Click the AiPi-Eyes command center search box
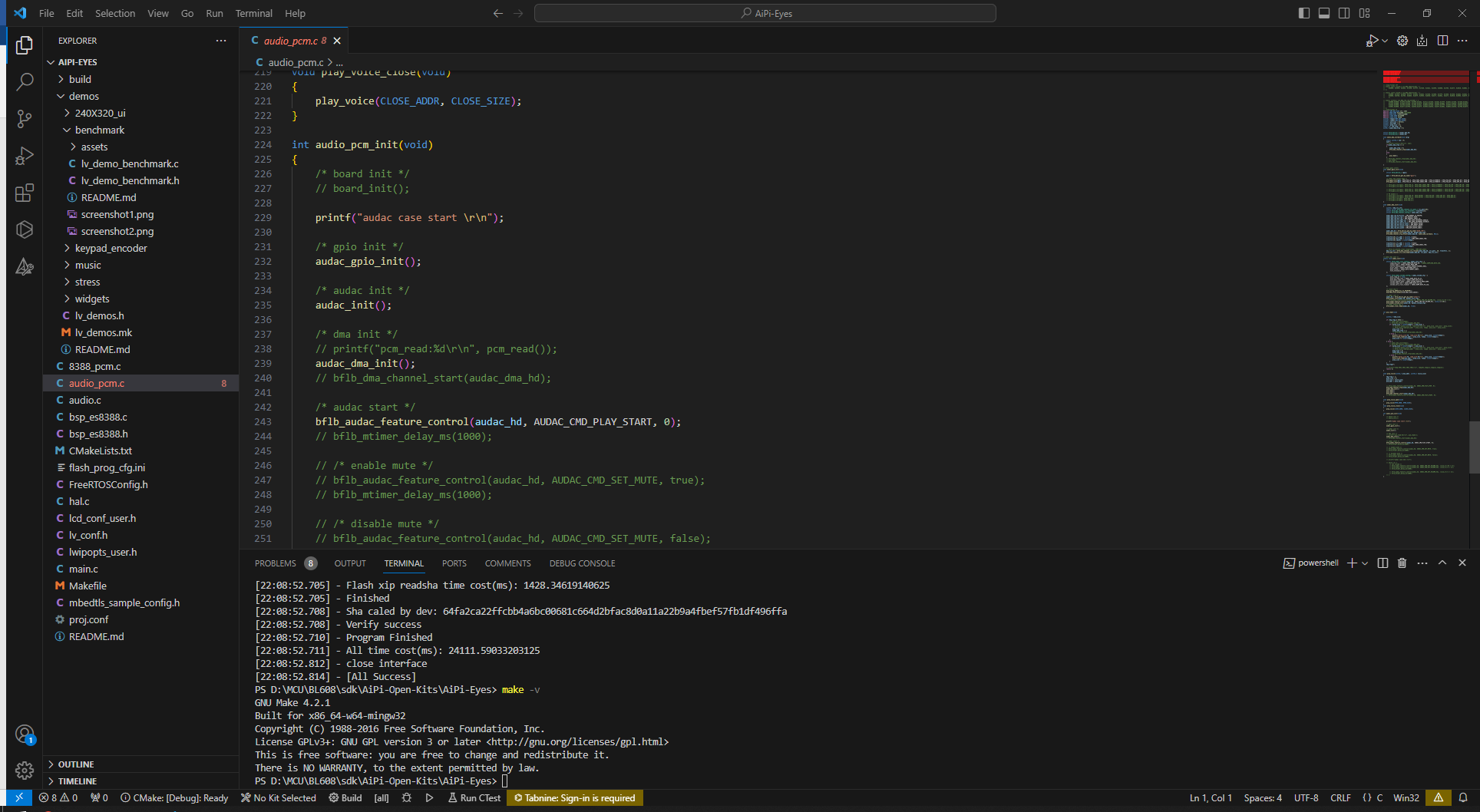 click(765, 13)
